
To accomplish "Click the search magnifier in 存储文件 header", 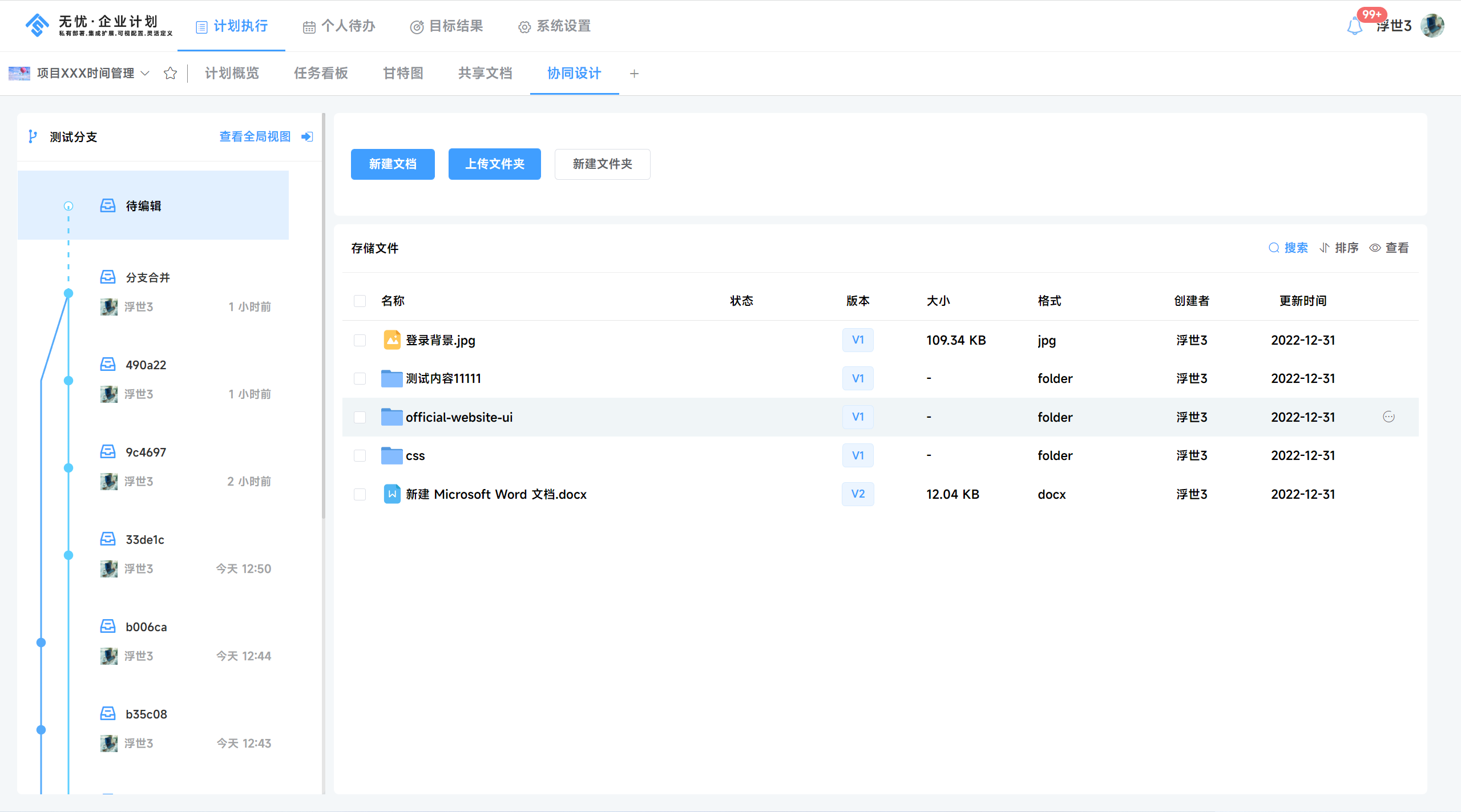I will click(x=1274, y=248).
